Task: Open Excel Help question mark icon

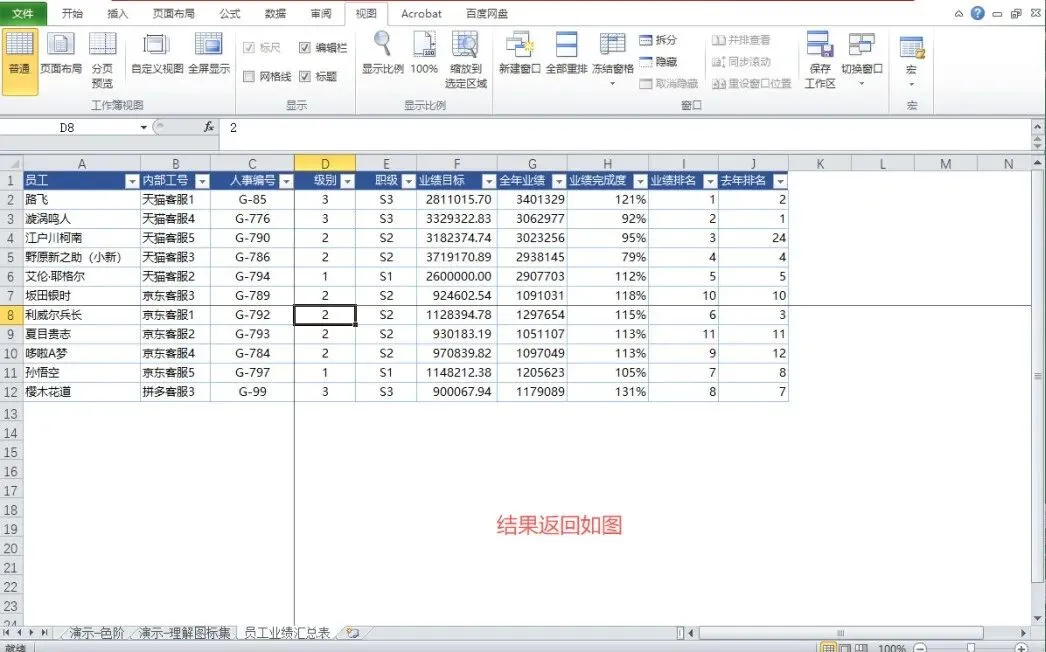Action: coord(977,13)
